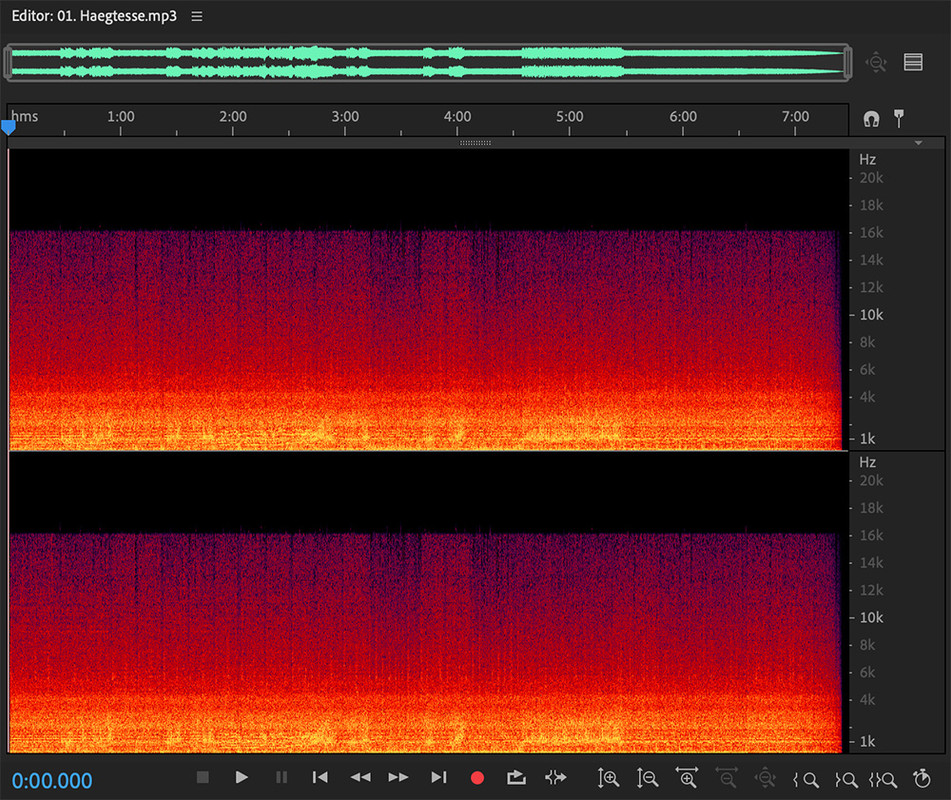951x800 pixels.
Task: Click the Rewind button
Action: click(360, 777)
